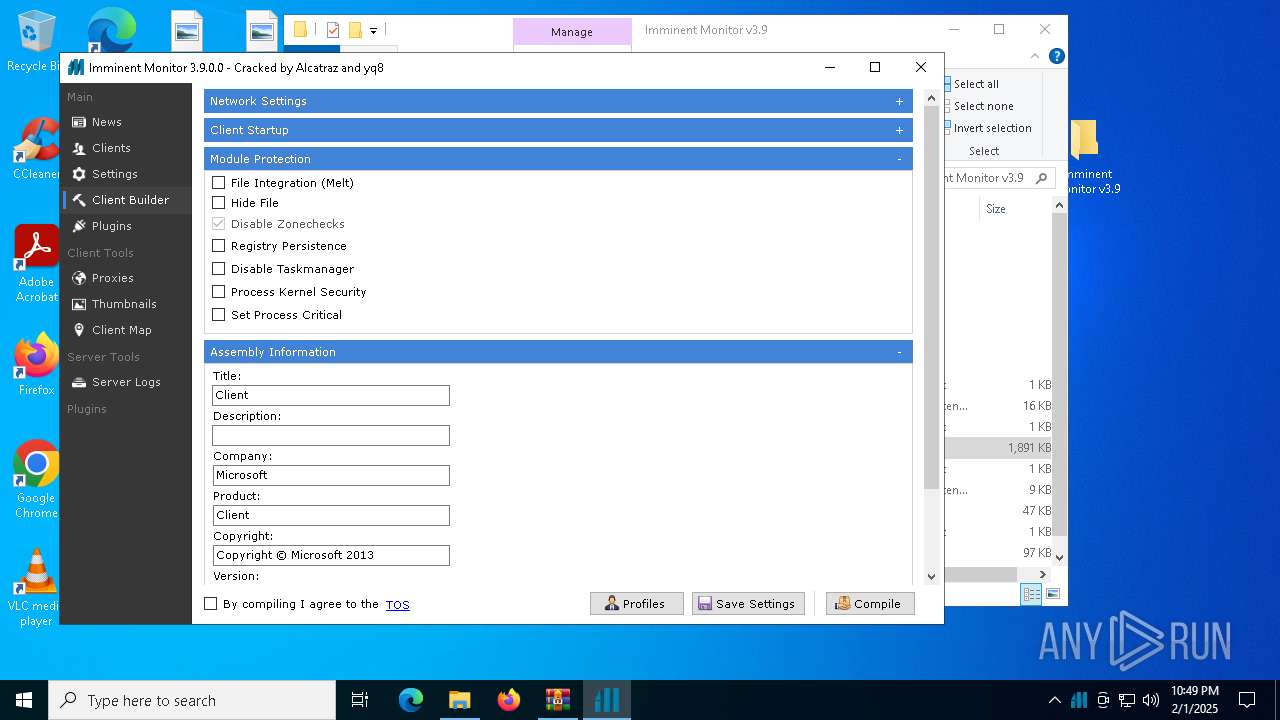Image resolution: width=1280 pixels, height=720 pixels.
Task: Check the agree to TOS checkbox
Action: point(210,604)
